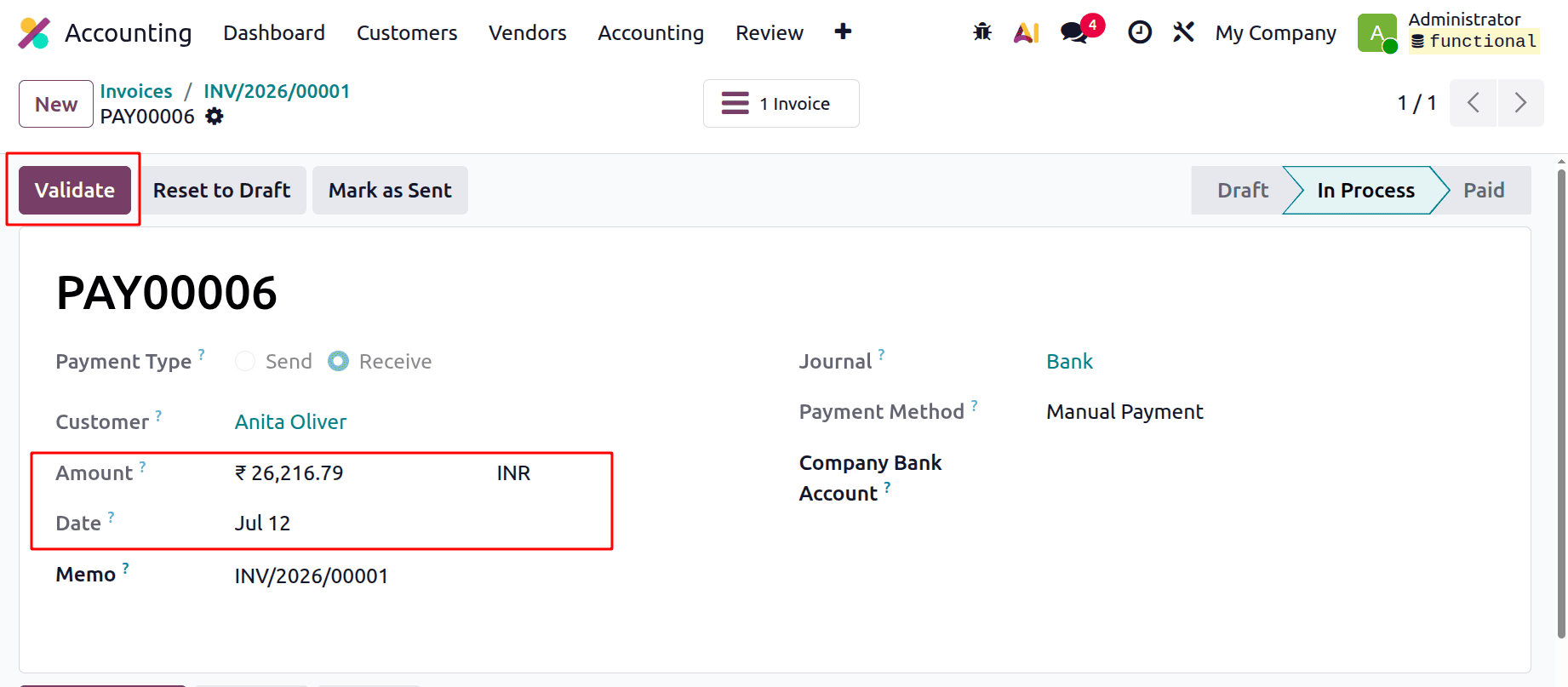Open the AI assistant icon
This screenshot has height=687, width=1568.
(x=1027, y=32)
